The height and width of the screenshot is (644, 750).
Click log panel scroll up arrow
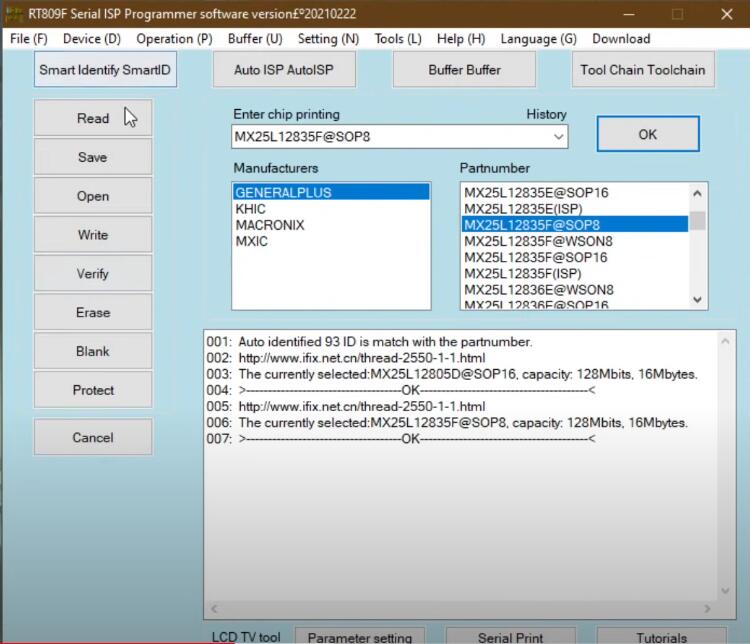pos(725,341)
